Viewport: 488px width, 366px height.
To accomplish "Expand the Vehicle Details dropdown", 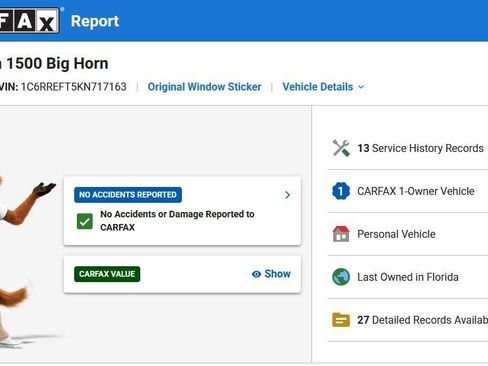I will point(323,87).
